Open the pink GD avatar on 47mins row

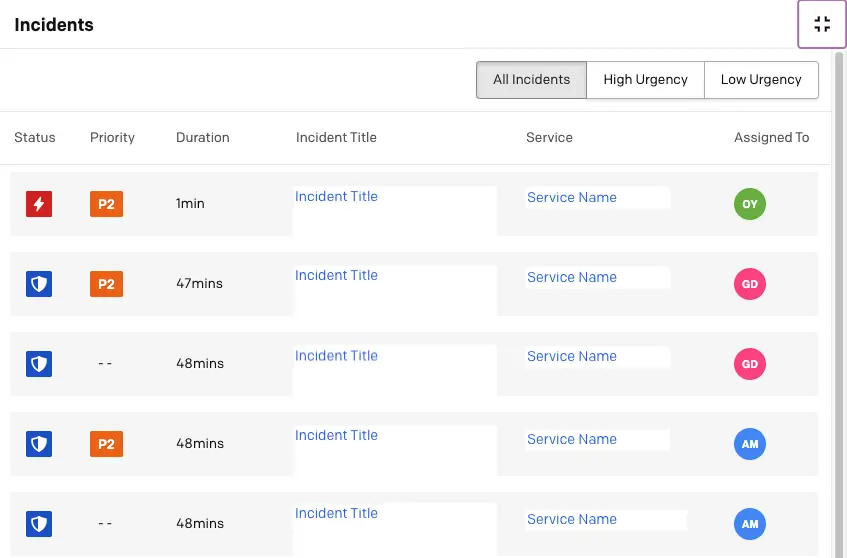pyautogui.click(x=750, y=284)
